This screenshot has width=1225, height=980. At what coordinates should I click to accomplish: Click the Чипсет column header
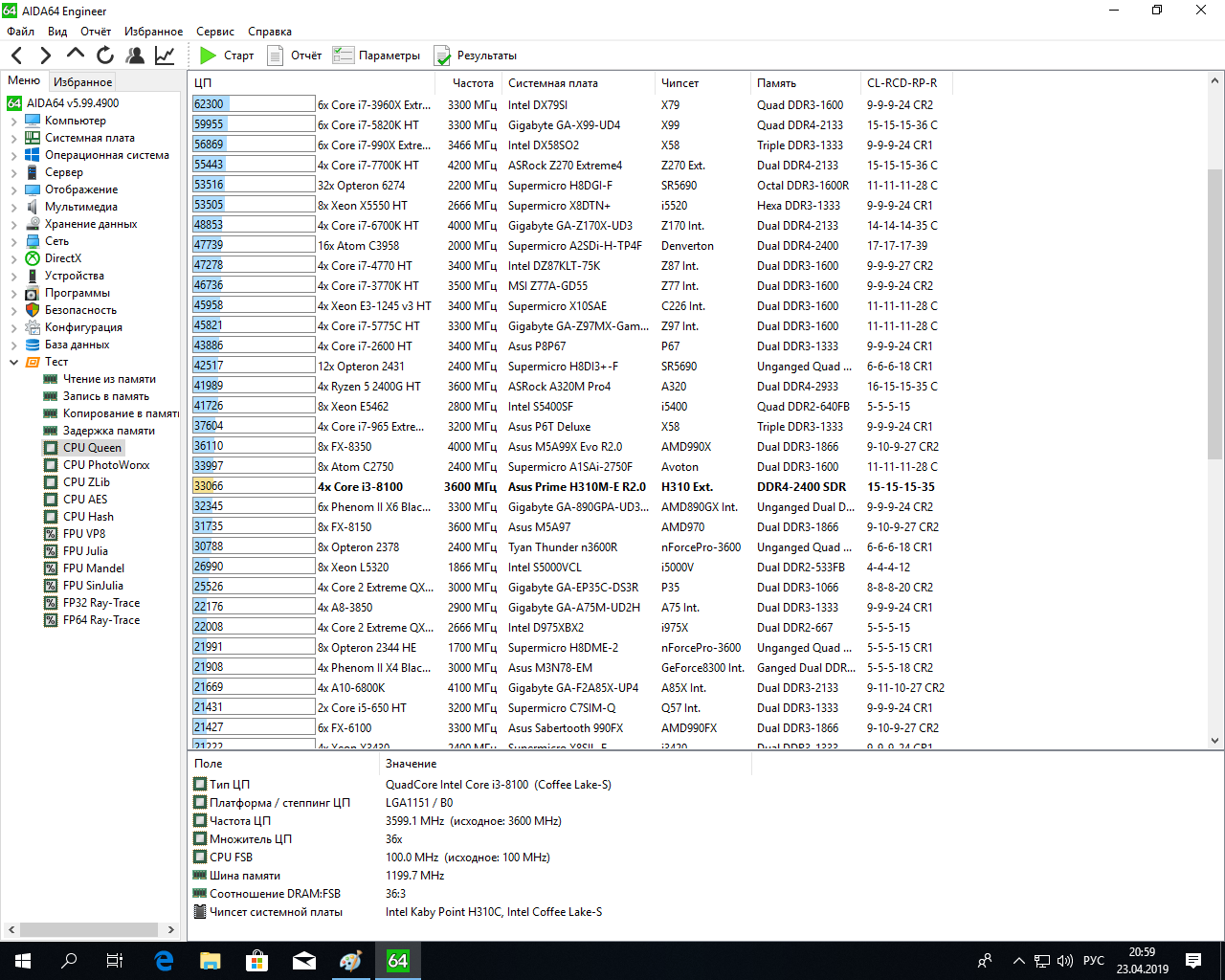pos(702,83)
